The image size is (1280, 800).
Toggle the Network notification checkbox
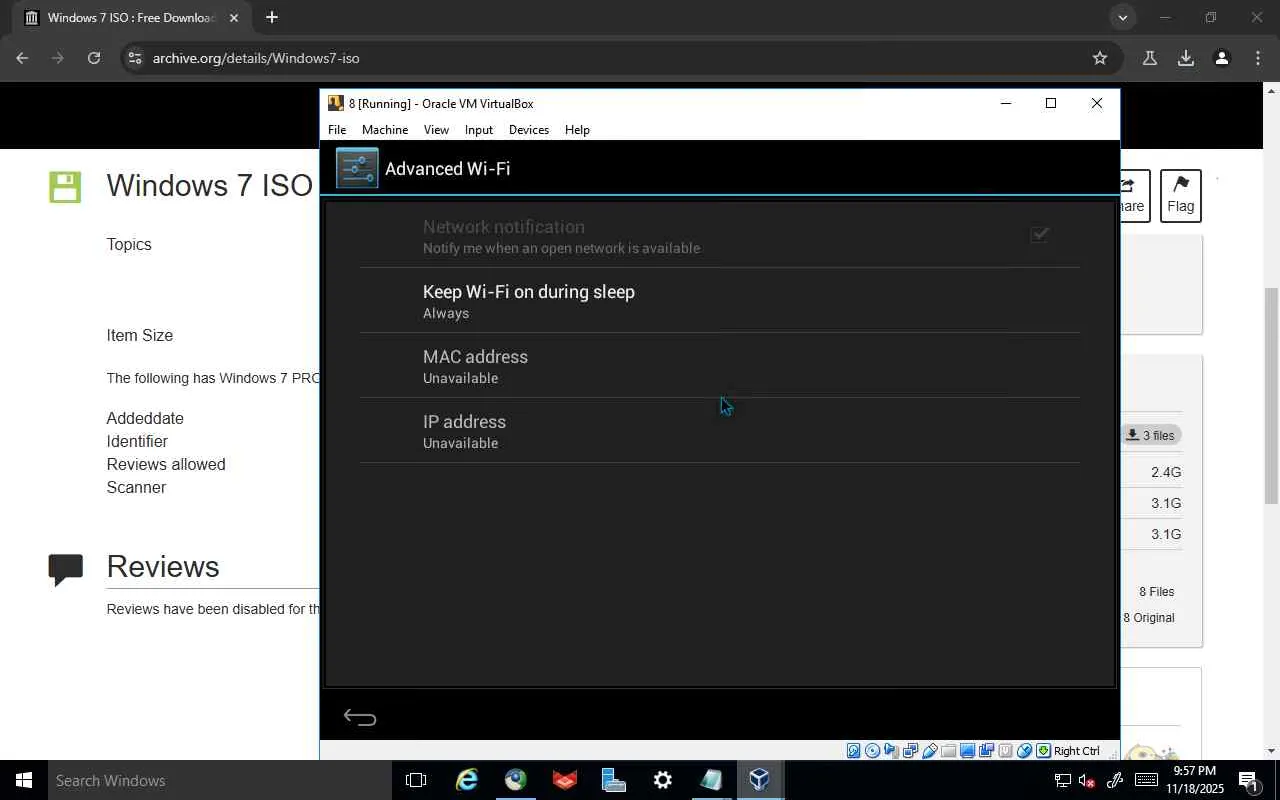(x=1040, y=234)
